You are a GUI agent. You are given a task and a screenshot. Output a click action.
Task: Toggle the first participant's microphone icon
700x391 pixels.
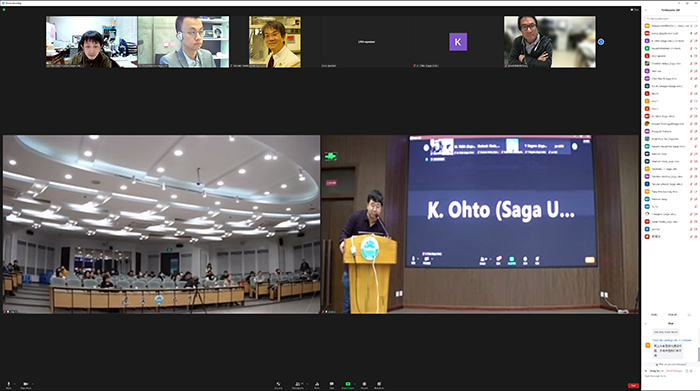pos(691,26)
